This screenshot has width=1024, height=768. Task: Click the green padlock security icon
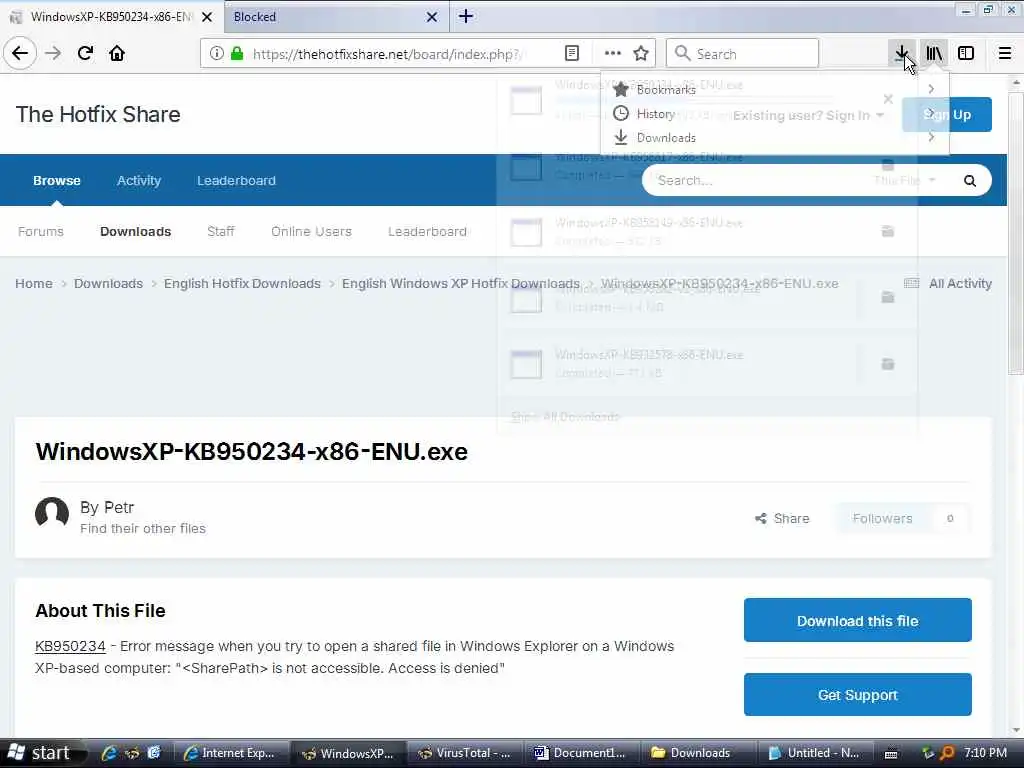237,54
